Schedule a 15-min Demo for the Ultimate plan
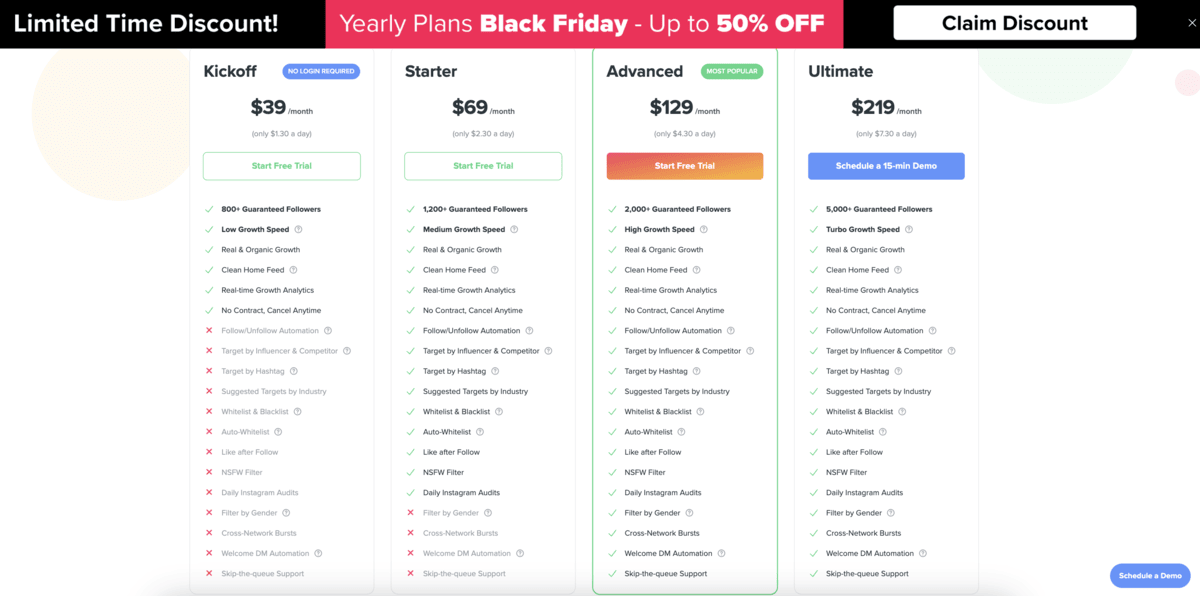Viewport: 1200px width, 596px height. tap(886, 166)
